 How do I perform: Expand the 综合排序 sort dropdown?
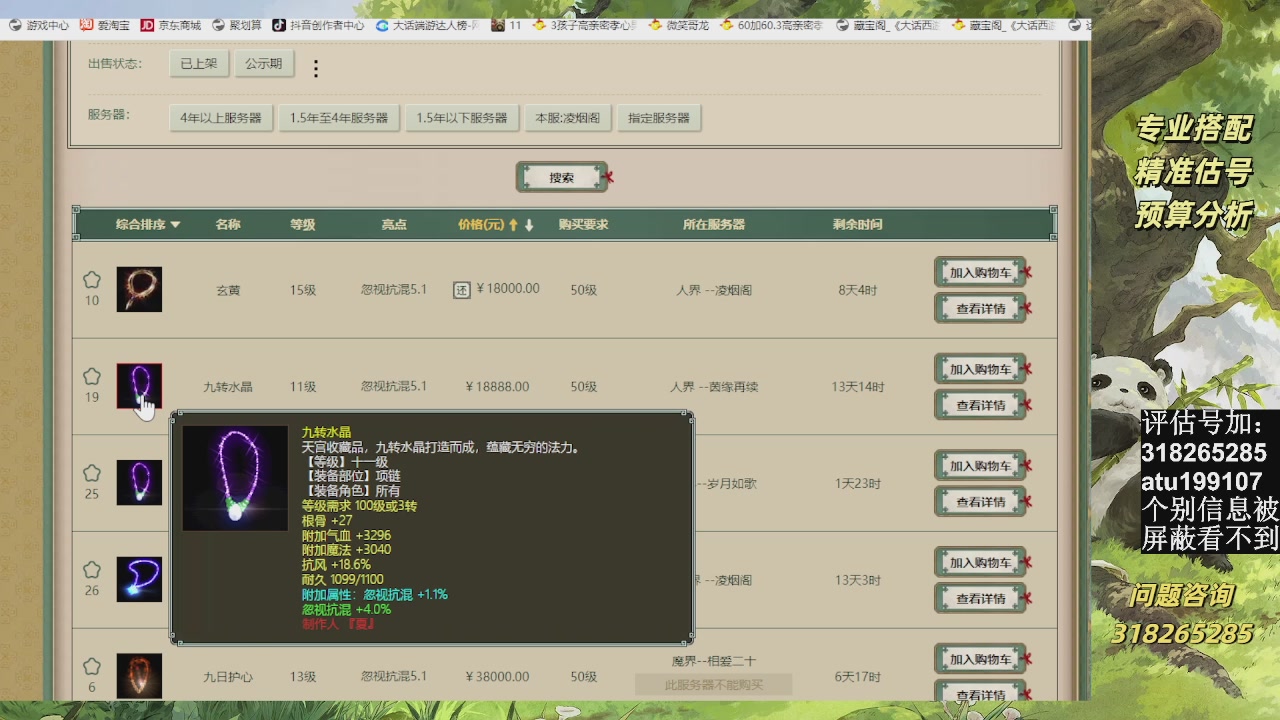click(x=148, y=225)
